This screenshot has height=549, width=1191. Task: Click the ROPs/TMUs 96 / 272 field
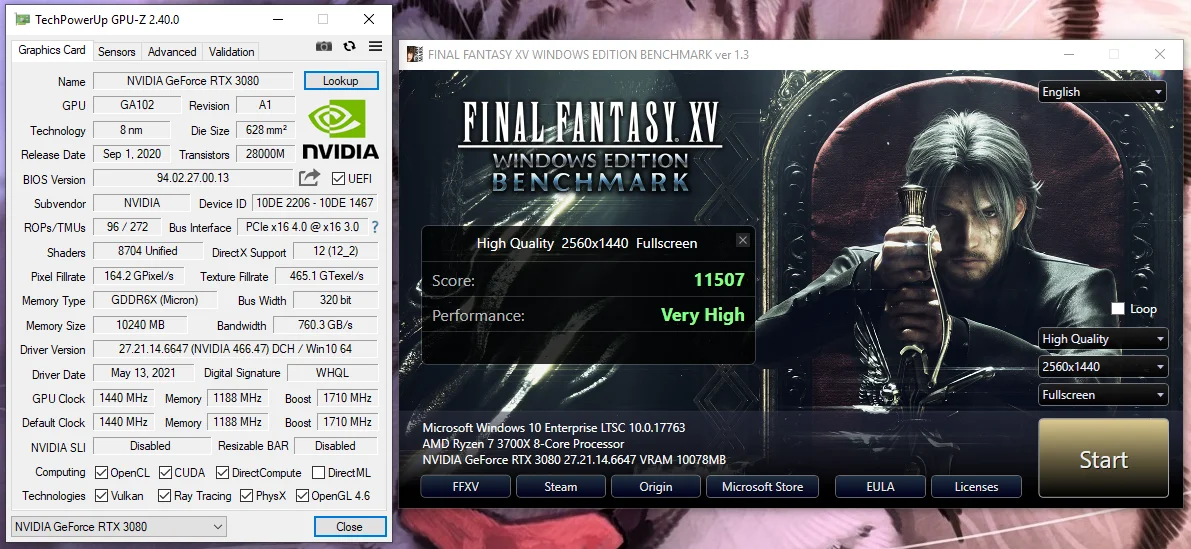click(127, 226)
